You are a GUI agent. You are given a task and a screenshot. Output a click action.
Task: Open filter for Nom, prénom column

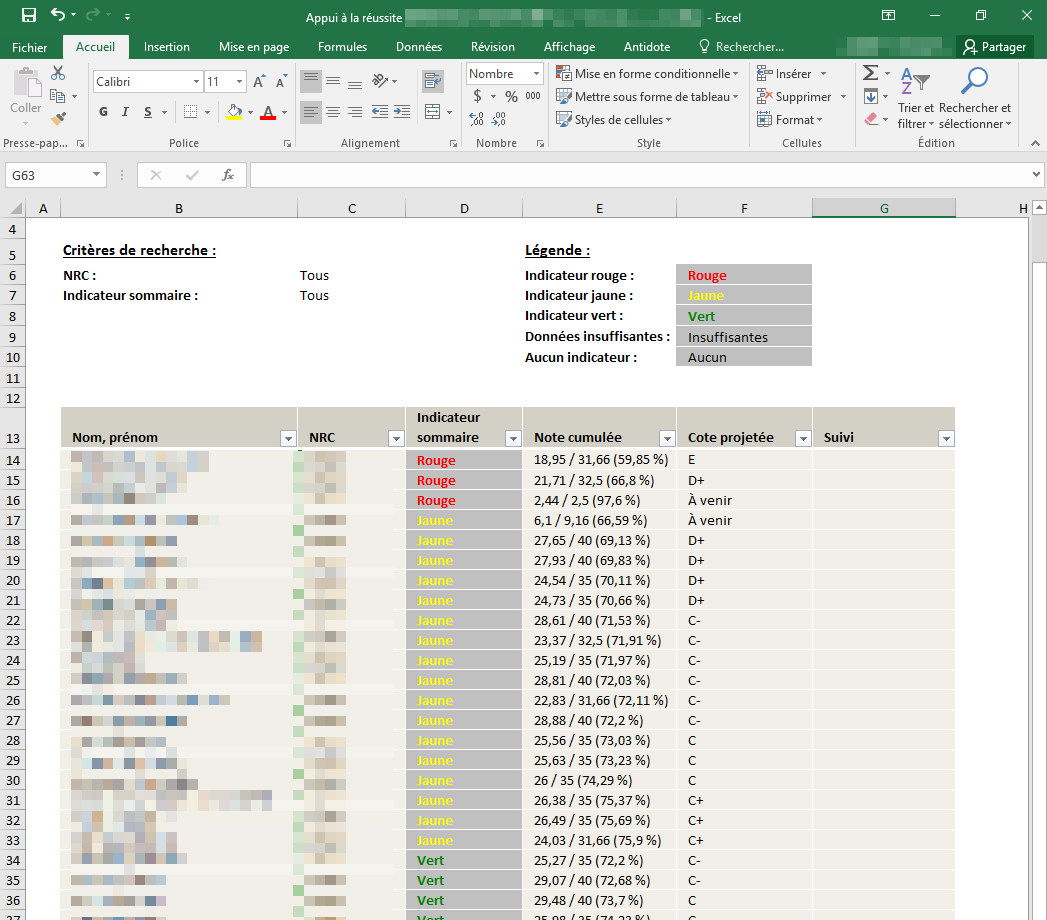288,438
